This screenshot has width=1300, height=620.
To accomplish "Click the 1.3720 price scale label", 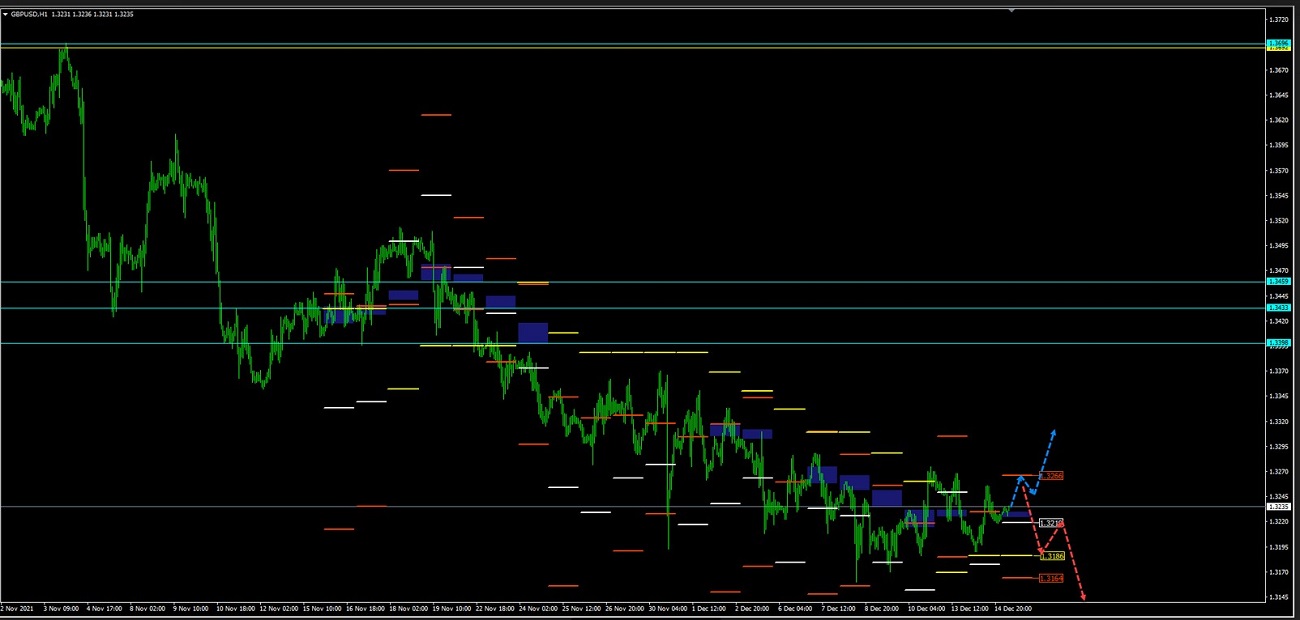I will (1278, 20).
